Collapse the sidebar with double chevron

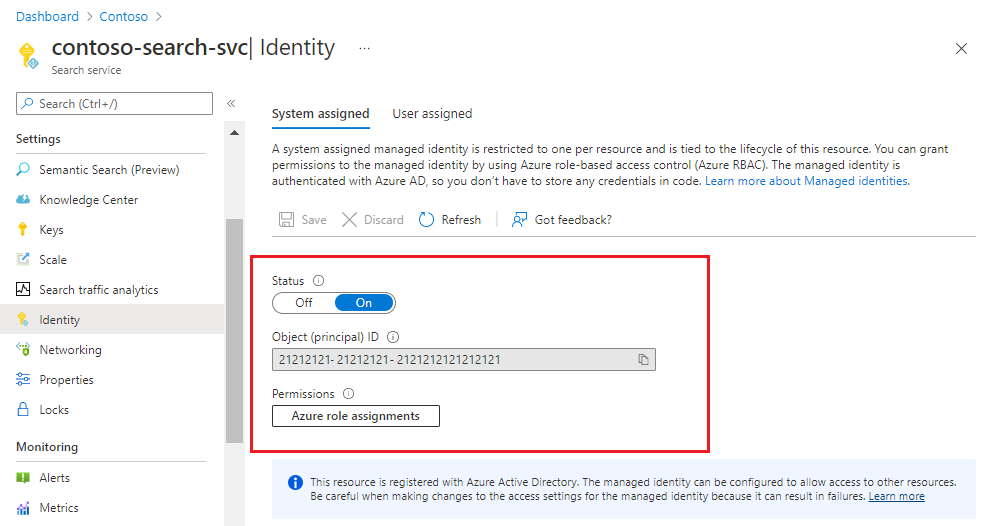click(x=231, y=103)
